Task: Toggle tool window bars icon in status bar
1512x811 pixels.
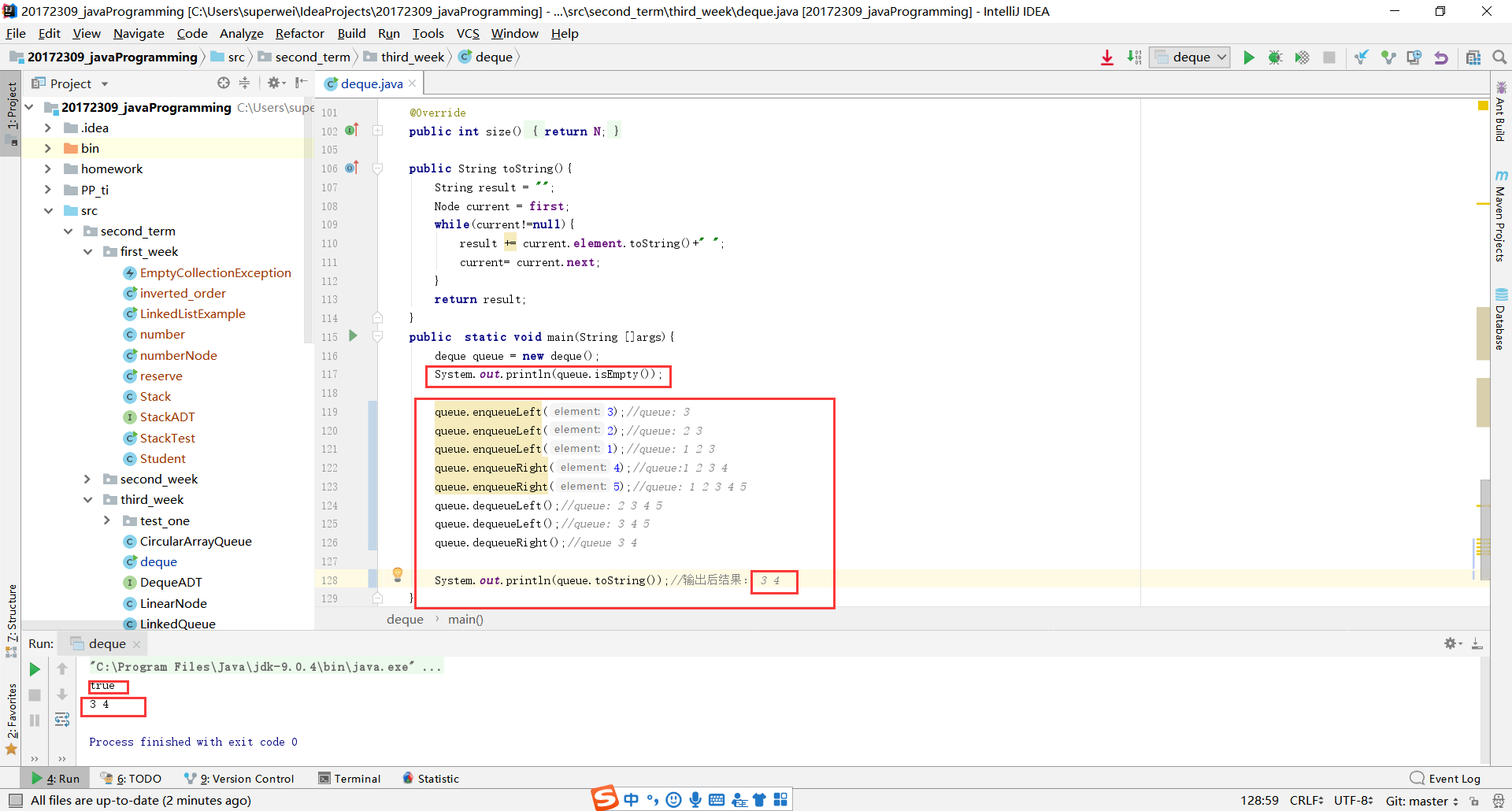Action: [x=15, y=800]
